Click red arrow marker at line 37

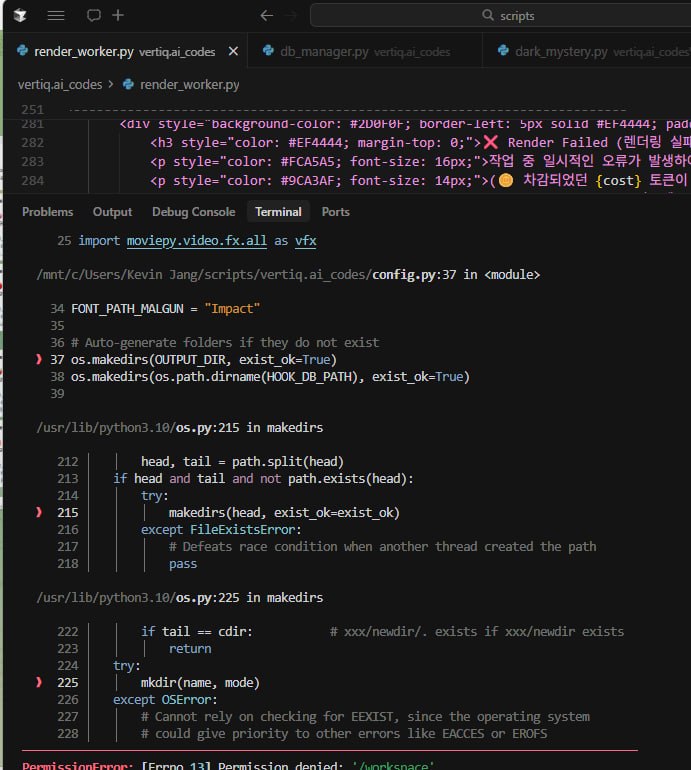(39, 359)
